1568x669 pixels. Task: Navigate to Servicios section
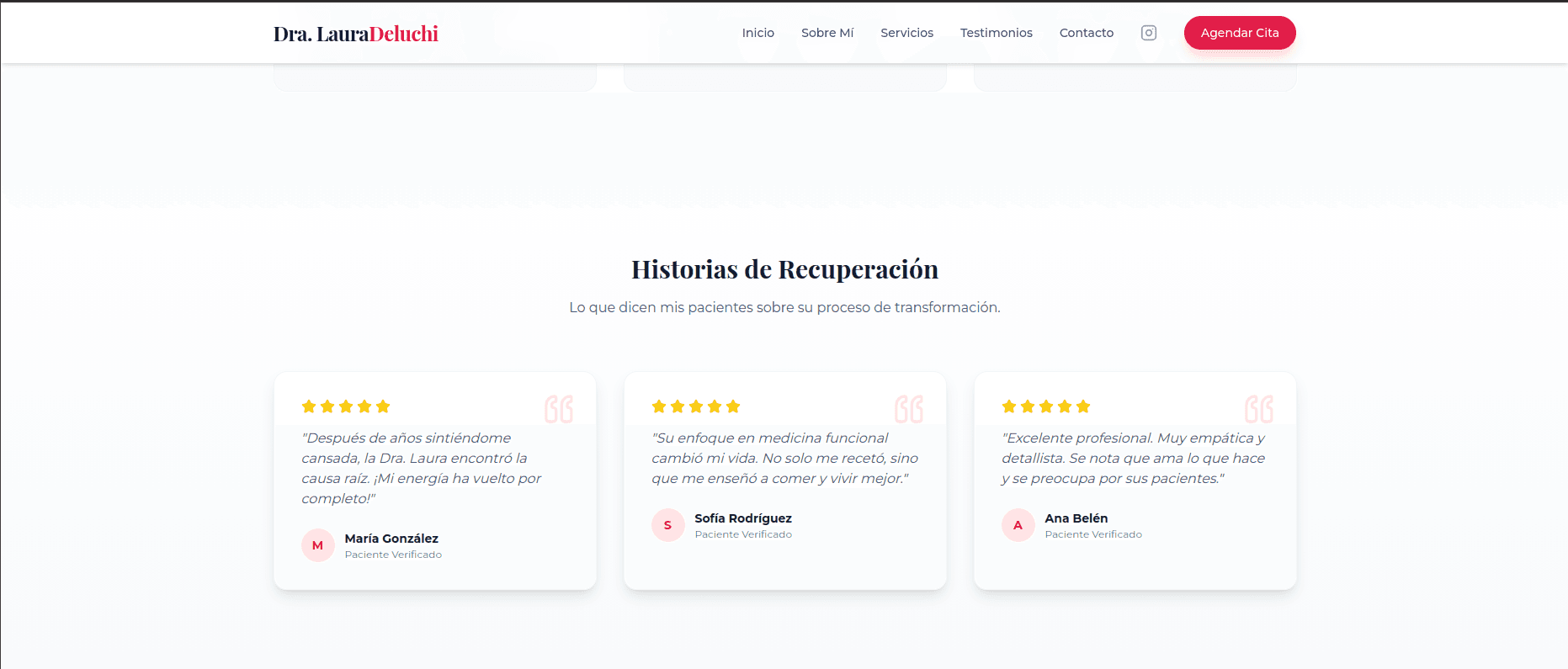(906, 33)
